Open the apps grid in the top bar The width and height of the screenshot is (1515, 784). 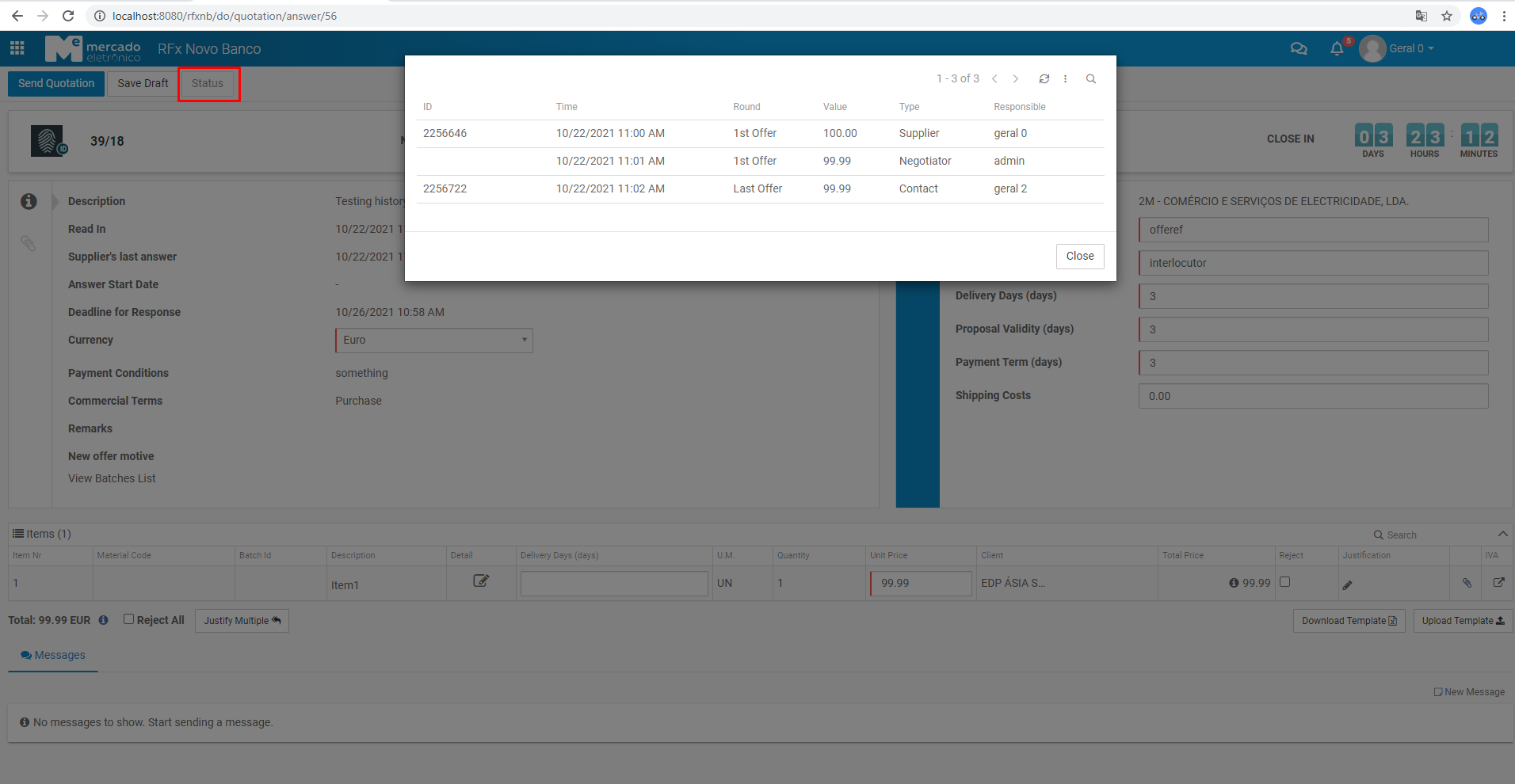pyautogui.click(x=17, y=48)
